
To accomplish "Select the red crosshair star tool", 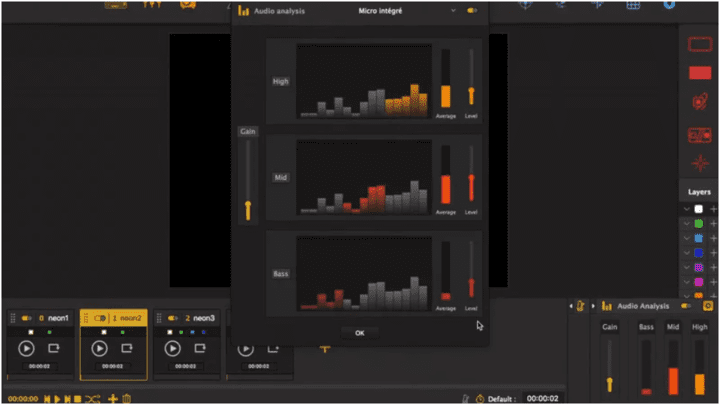I will pyautogui.click(x=700, y=163).
